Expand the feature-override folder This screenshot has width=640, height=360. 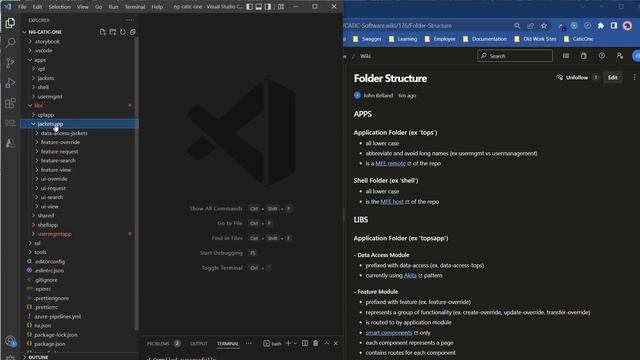[x=80, y=142]
